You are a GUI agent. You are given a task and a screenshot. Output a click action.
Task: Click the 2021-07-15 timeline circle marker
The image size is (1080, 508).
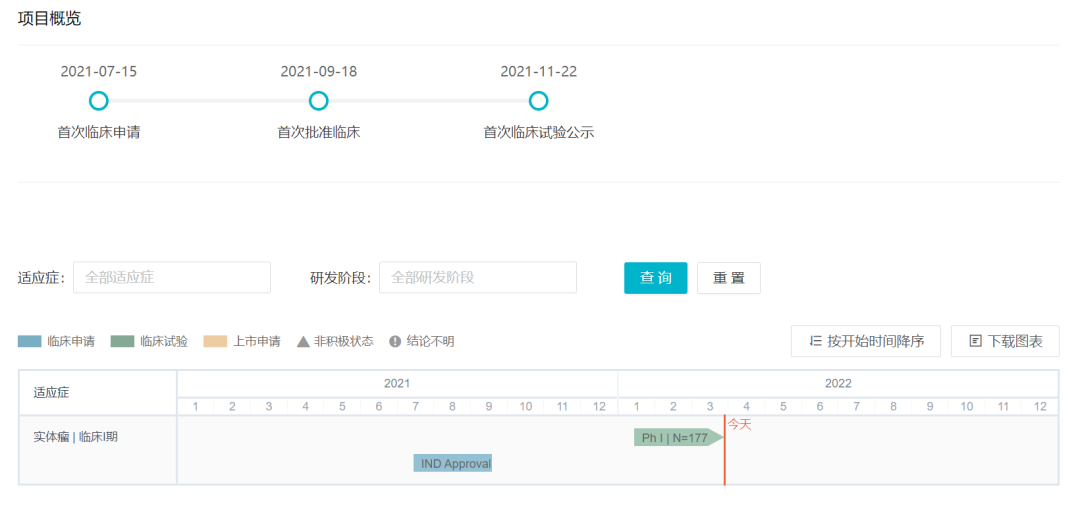point(98,101)
